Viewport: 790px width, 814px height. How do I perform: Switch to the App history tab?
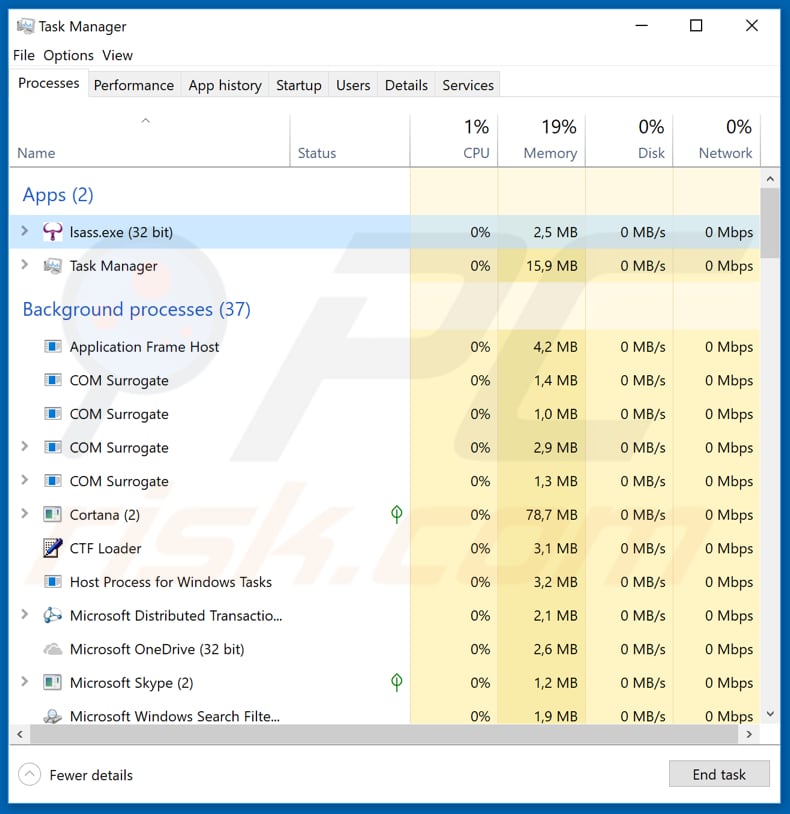(x=225, y=85)
